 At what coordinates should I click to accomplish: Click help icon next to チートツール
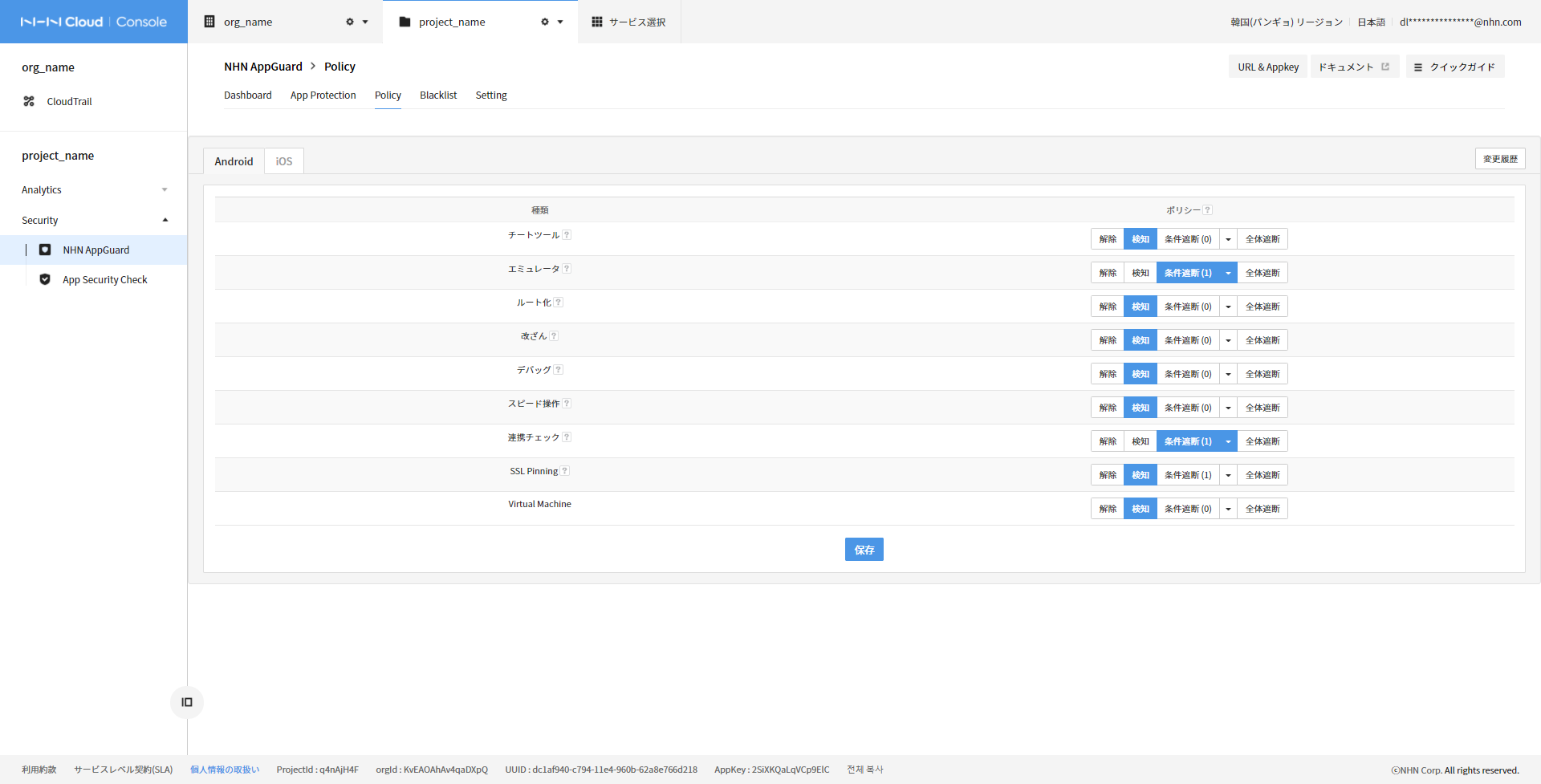(567, 234)
